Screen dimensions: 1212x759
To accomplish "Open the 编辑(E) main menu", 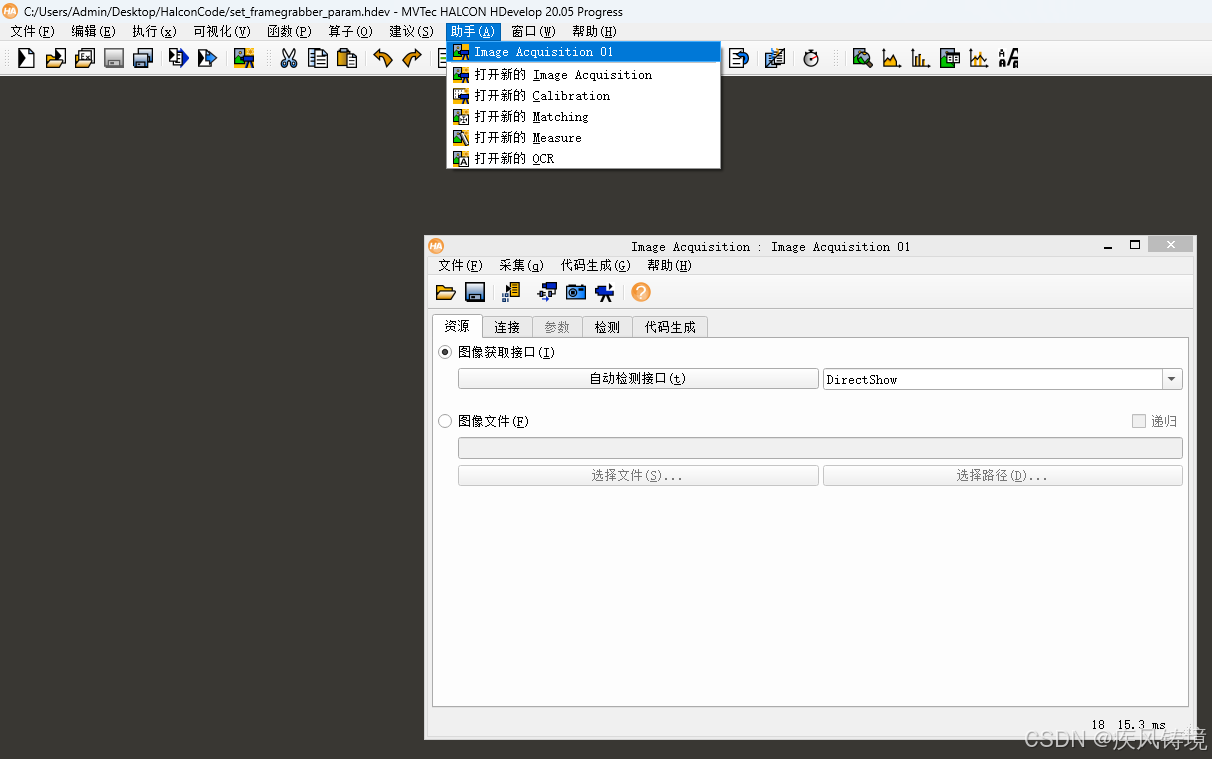I will (93, 32).
